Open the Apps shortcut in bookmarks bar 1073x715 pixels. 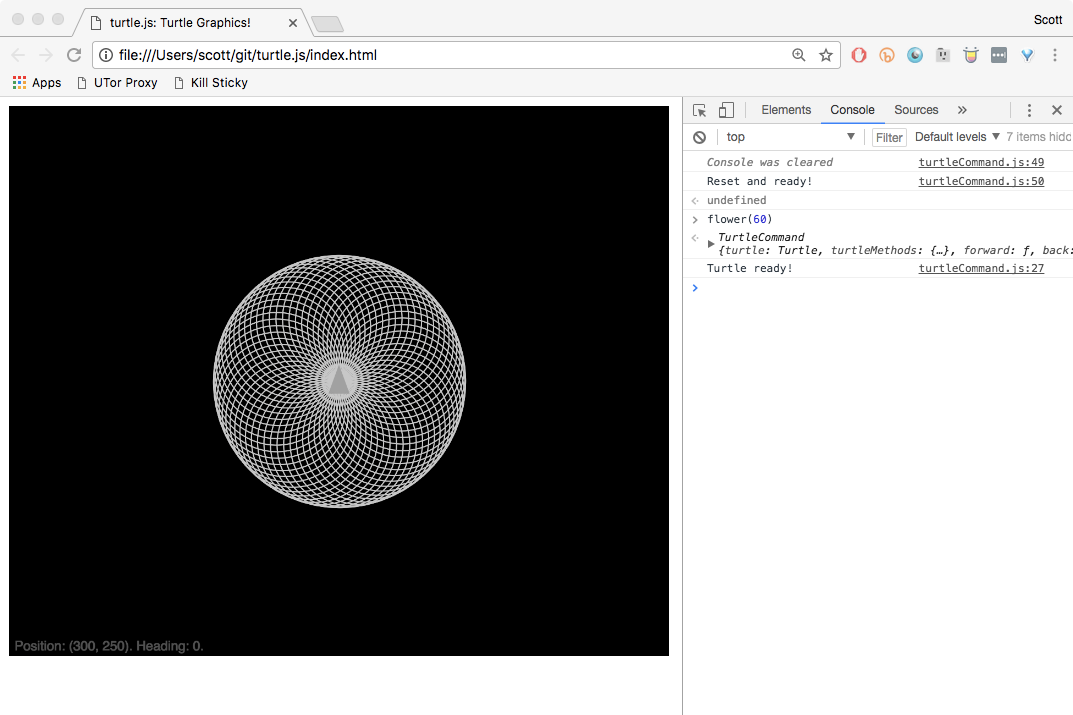point(37,83)
